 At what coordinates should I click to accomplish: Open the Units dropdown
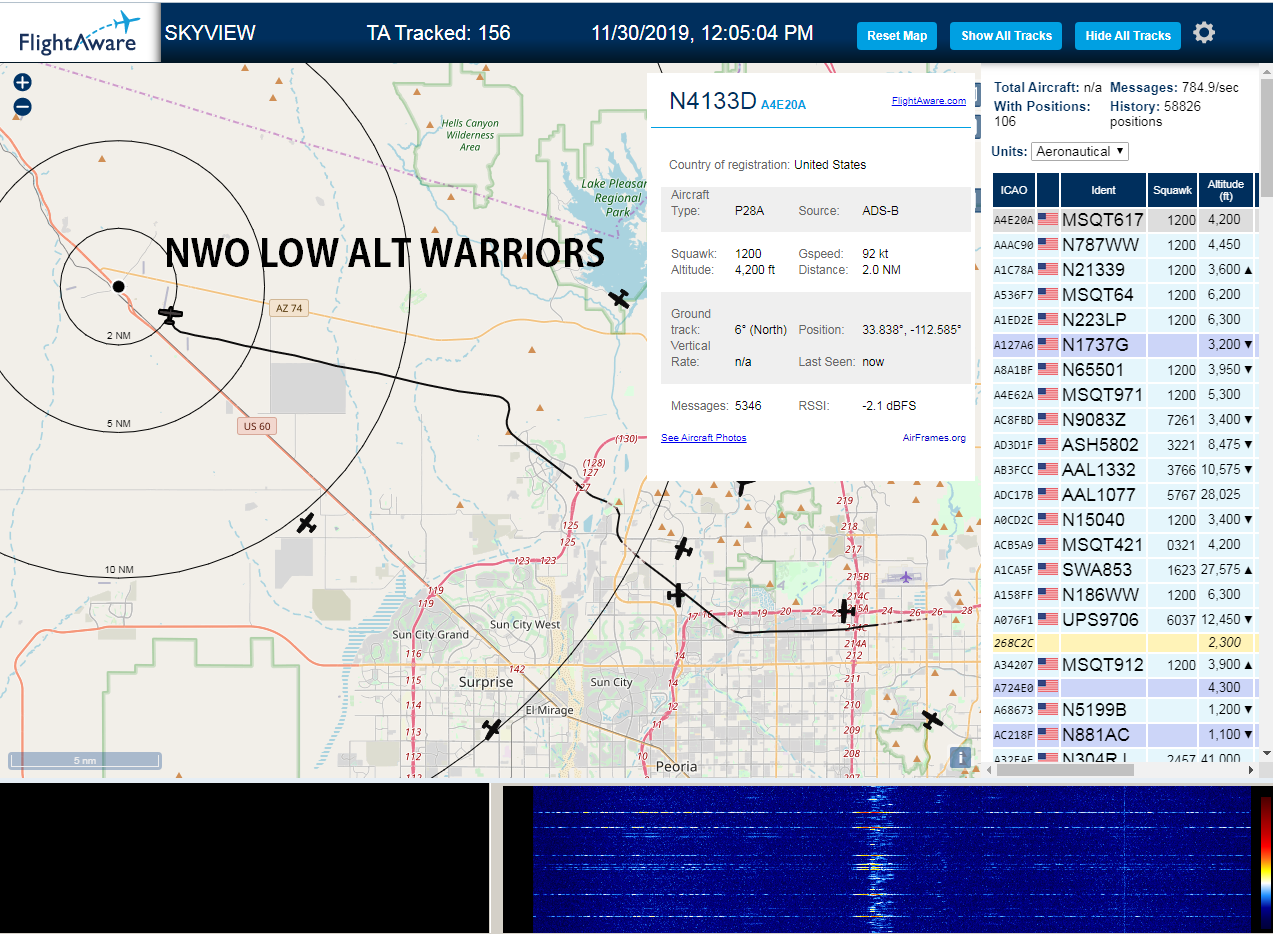pyautogui.click(x=1080, y=151)
